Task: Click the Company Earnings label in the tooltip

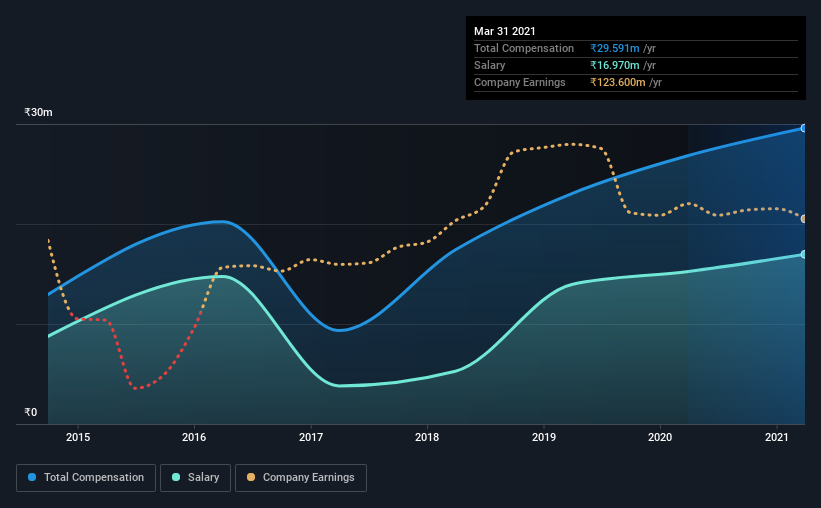Action: pos(520,82)
